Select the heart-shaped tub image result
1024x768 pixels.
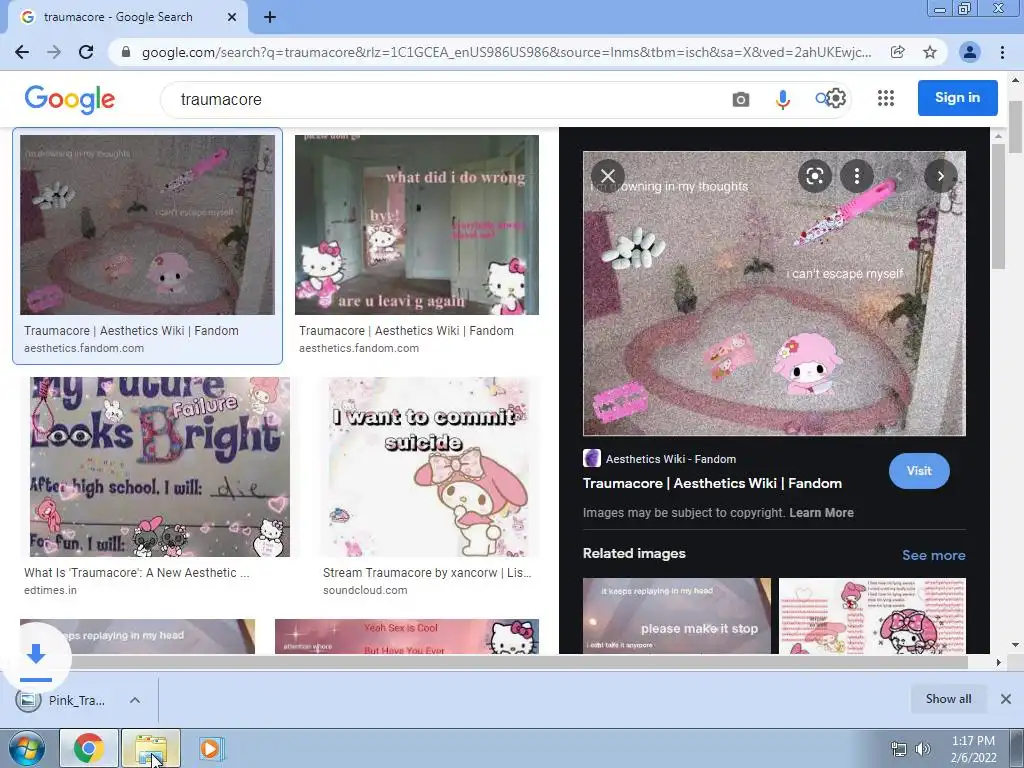148,225
